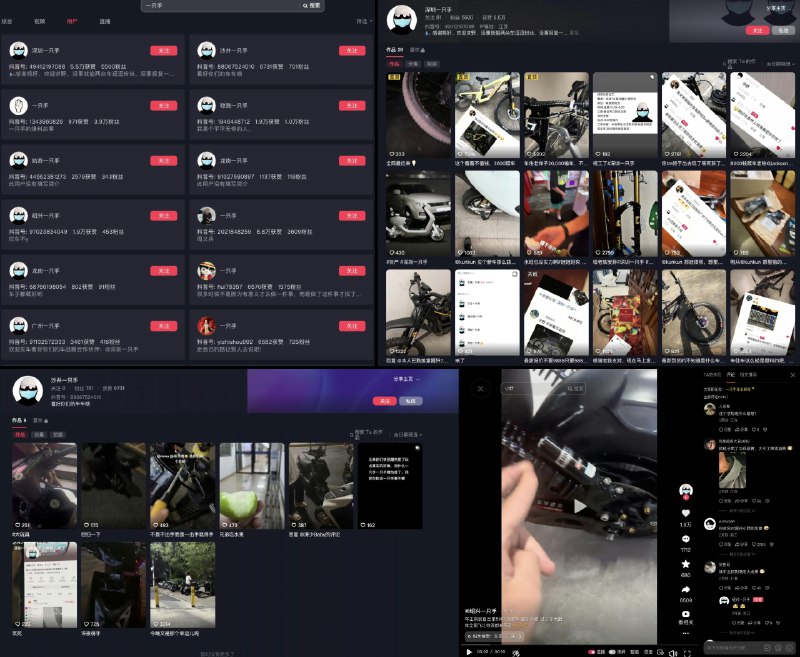Switch to the 视频 search tab
This screenshot has height=657, width=800.
tap(39, 21)
